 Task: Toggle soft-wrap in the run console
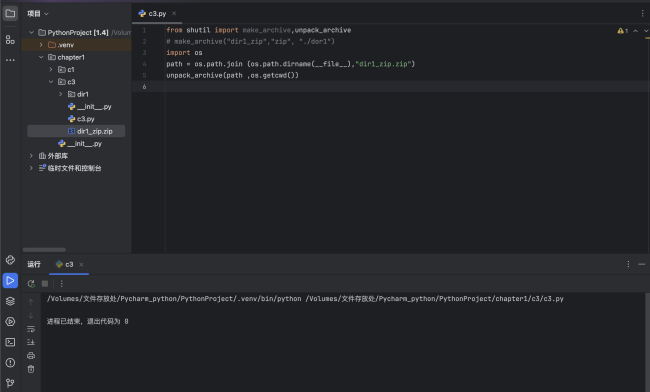click(31, 329)
